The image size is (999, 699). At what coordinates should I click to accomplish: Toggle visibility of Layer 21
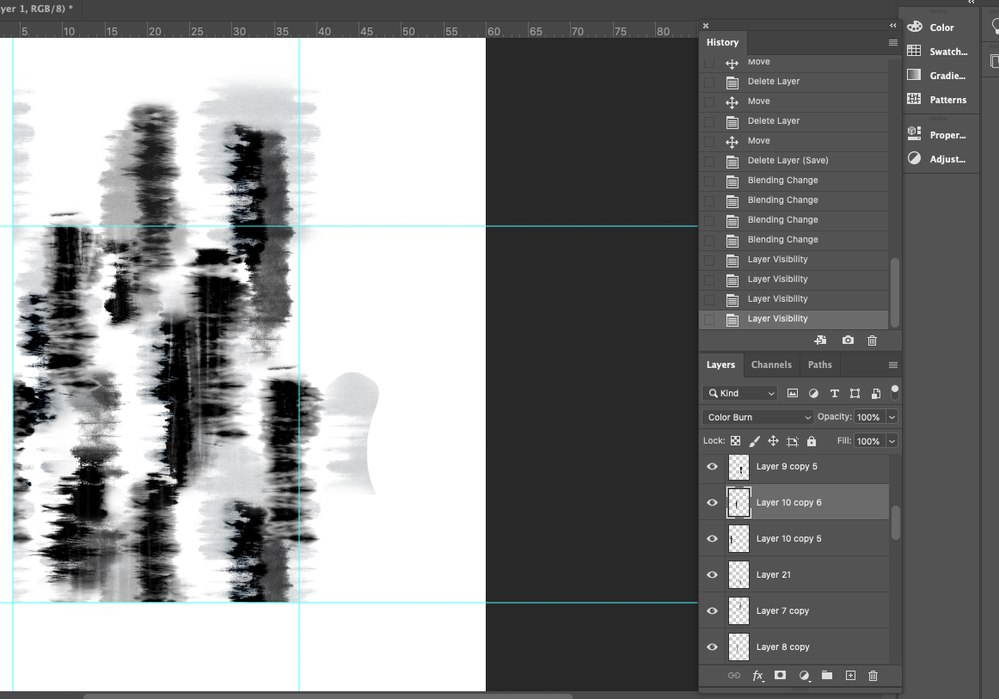pos(712,575)
